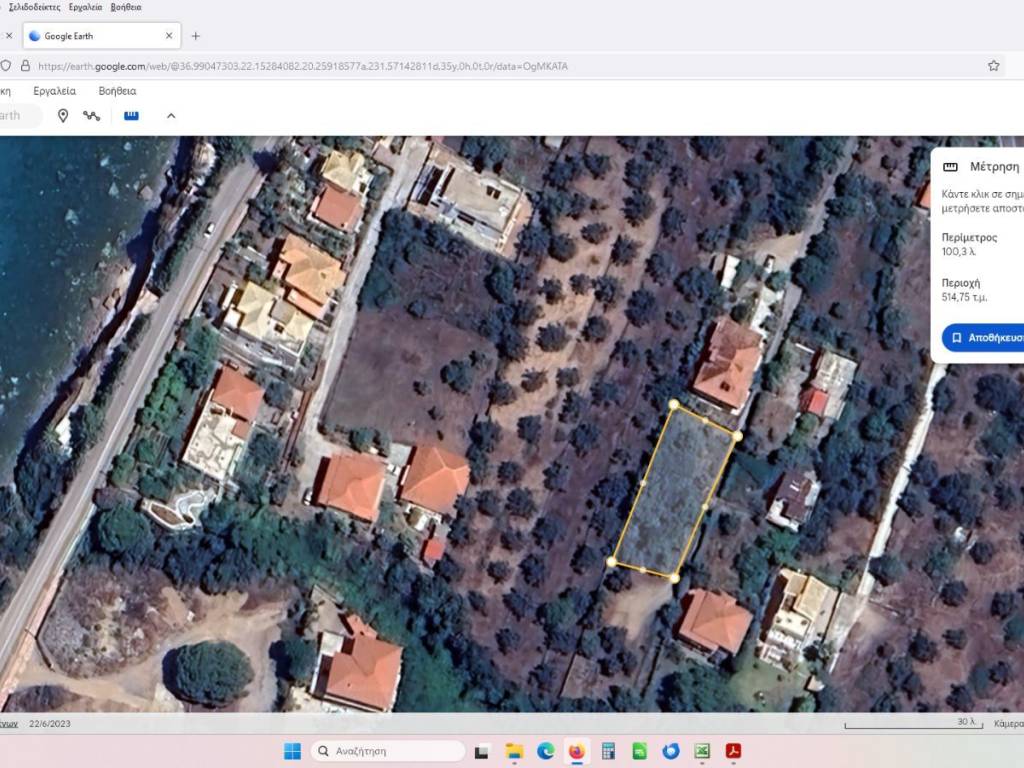Image resolution: width=1024 pixels, height=768 pixels.
Task: Open File Explorer from the taskbar
Action: pos(514,751)
